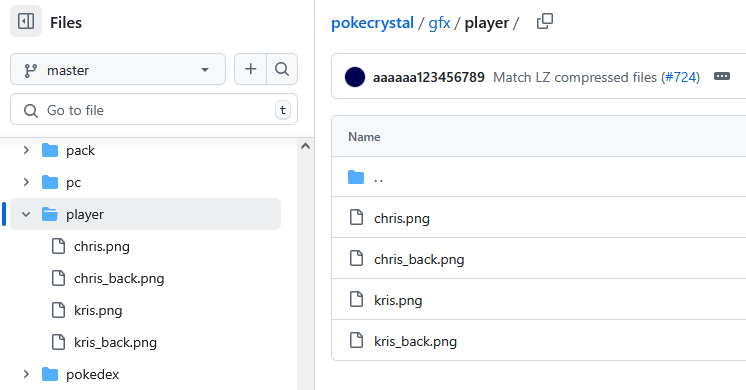This screenshot has width=746, height=390.
Task: Go to gfx breadcrumb link
Action: [439, 23]
